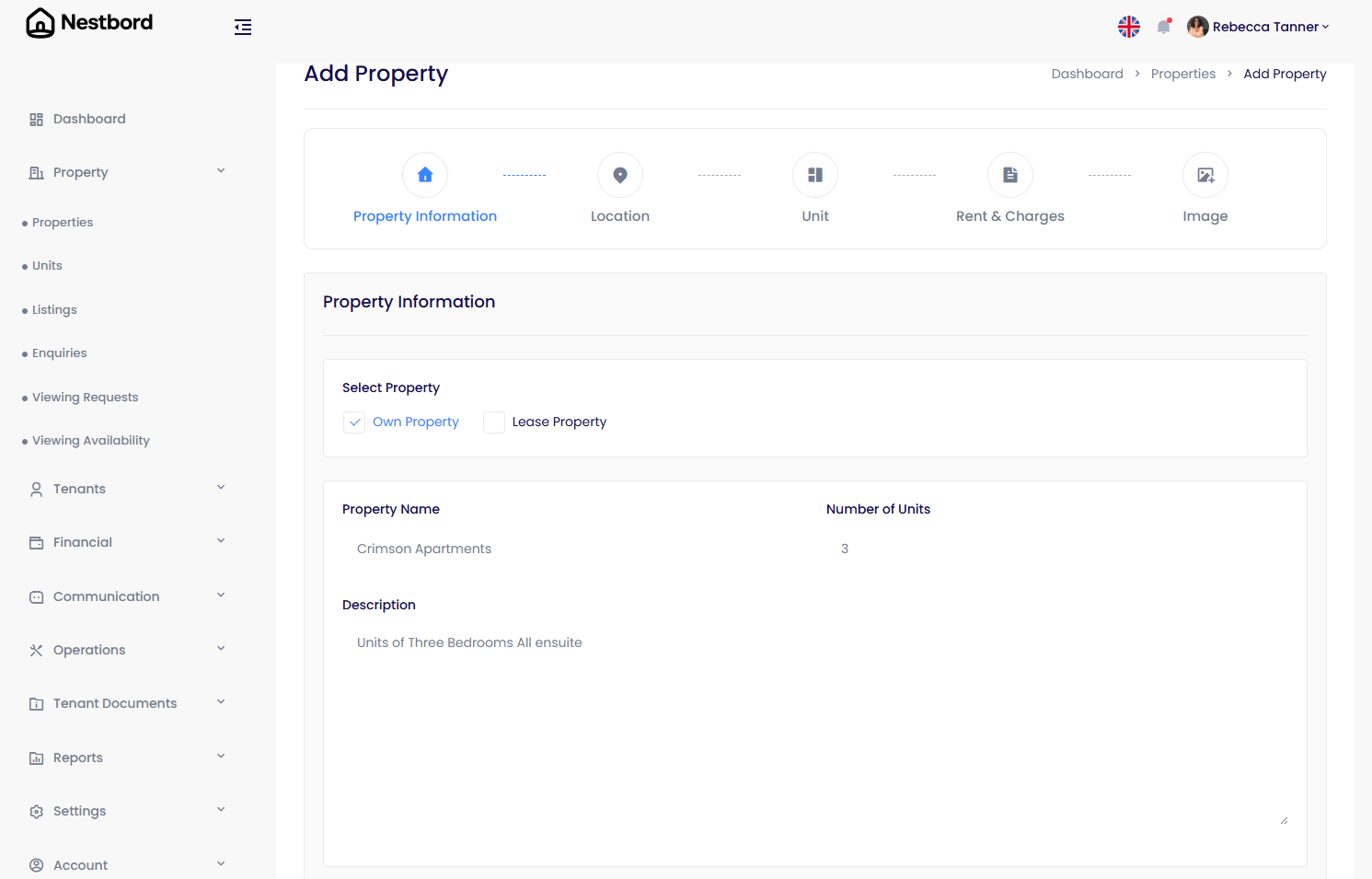Open Viewing Requests from the sidebar

click(x=85, y=397)
